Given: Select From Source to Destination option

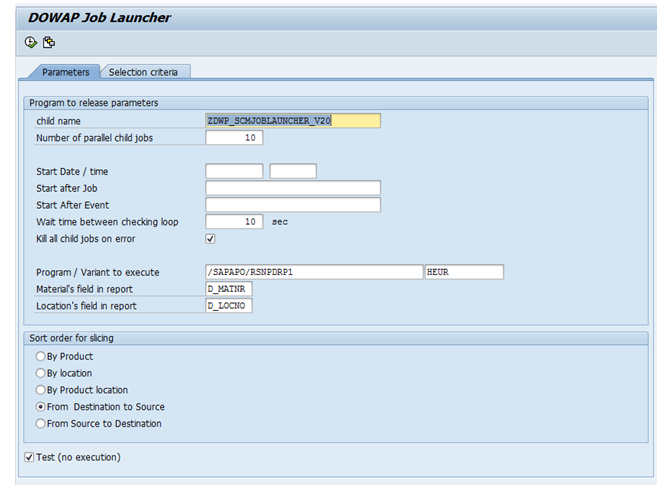Looking at the screenshot, I should click(40, 424).
